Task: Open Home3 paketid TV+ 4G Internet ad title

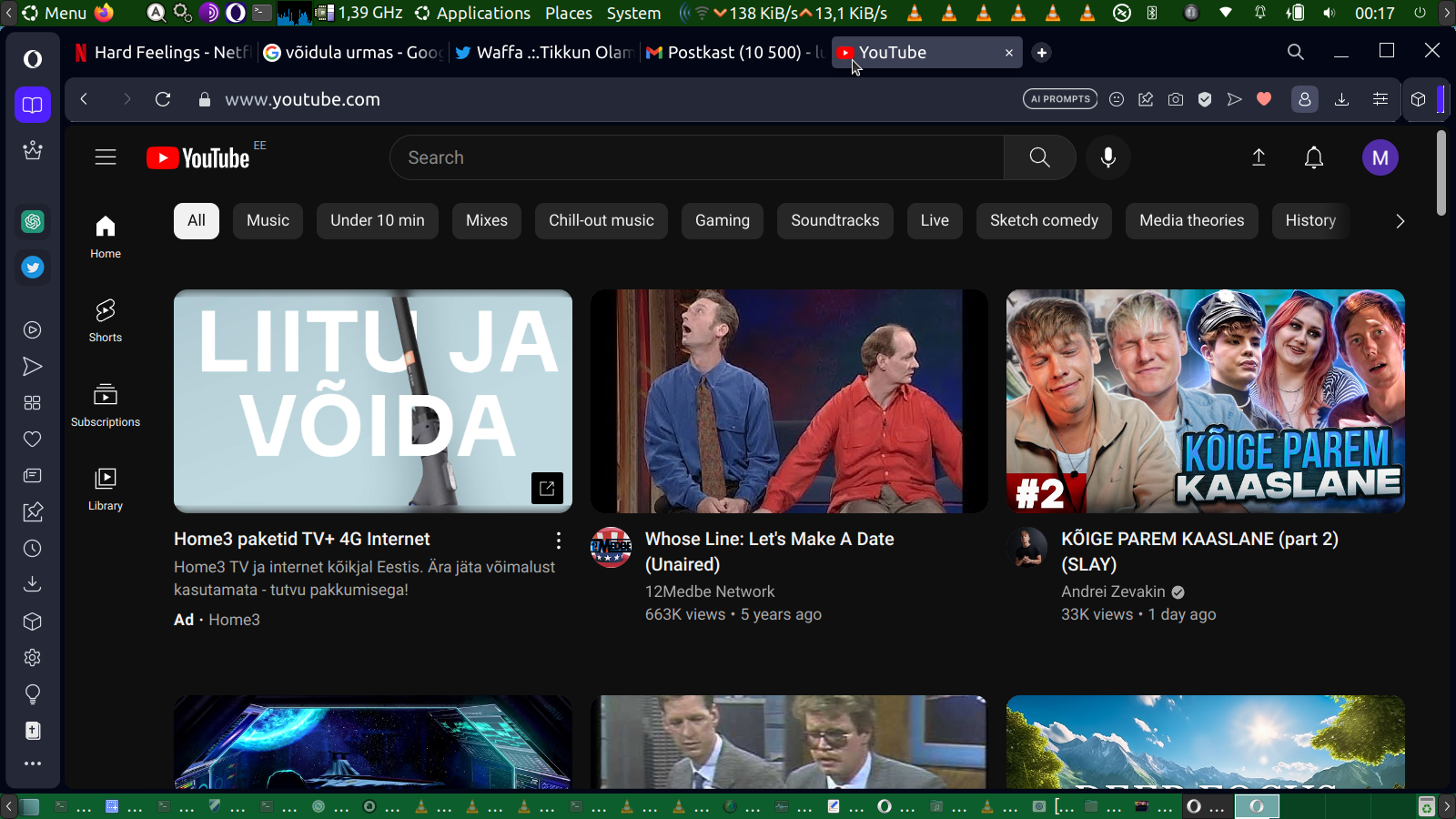Action: coord(302,540)
